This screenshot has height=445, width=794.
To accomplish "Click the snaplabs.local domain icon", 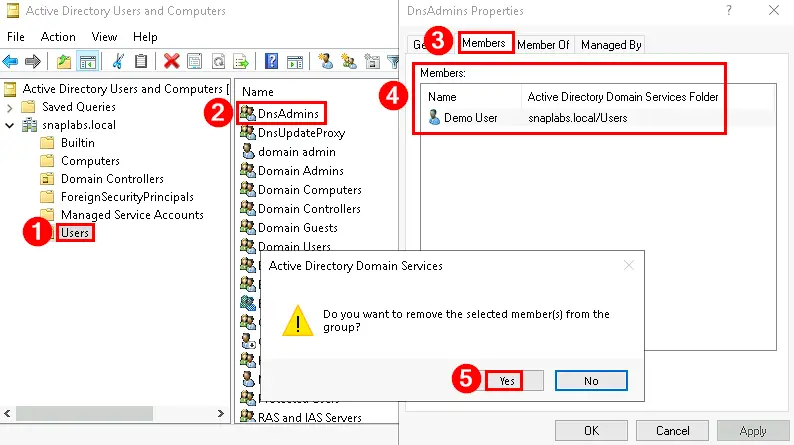I will [x=30, y=125].
